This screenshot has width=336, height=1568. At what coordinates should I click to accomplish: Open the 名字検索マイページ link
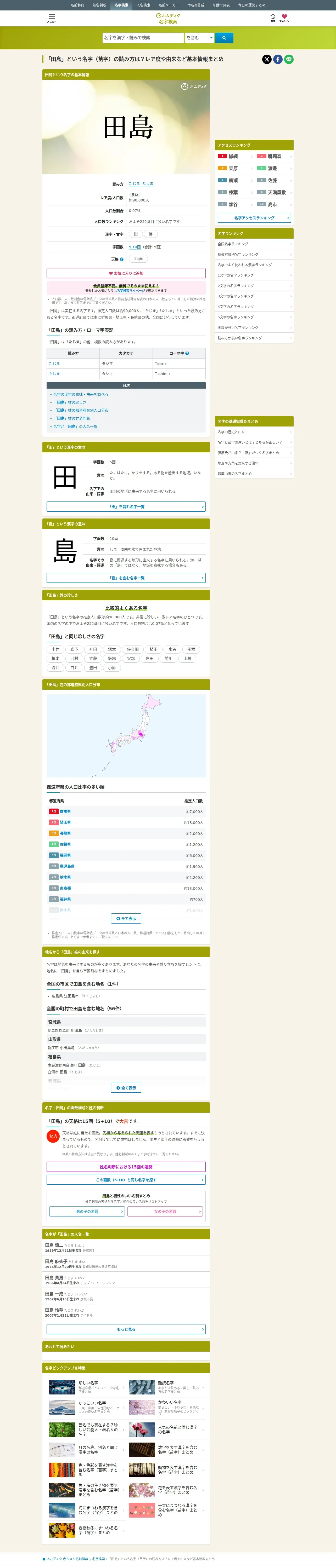[131, 290]
